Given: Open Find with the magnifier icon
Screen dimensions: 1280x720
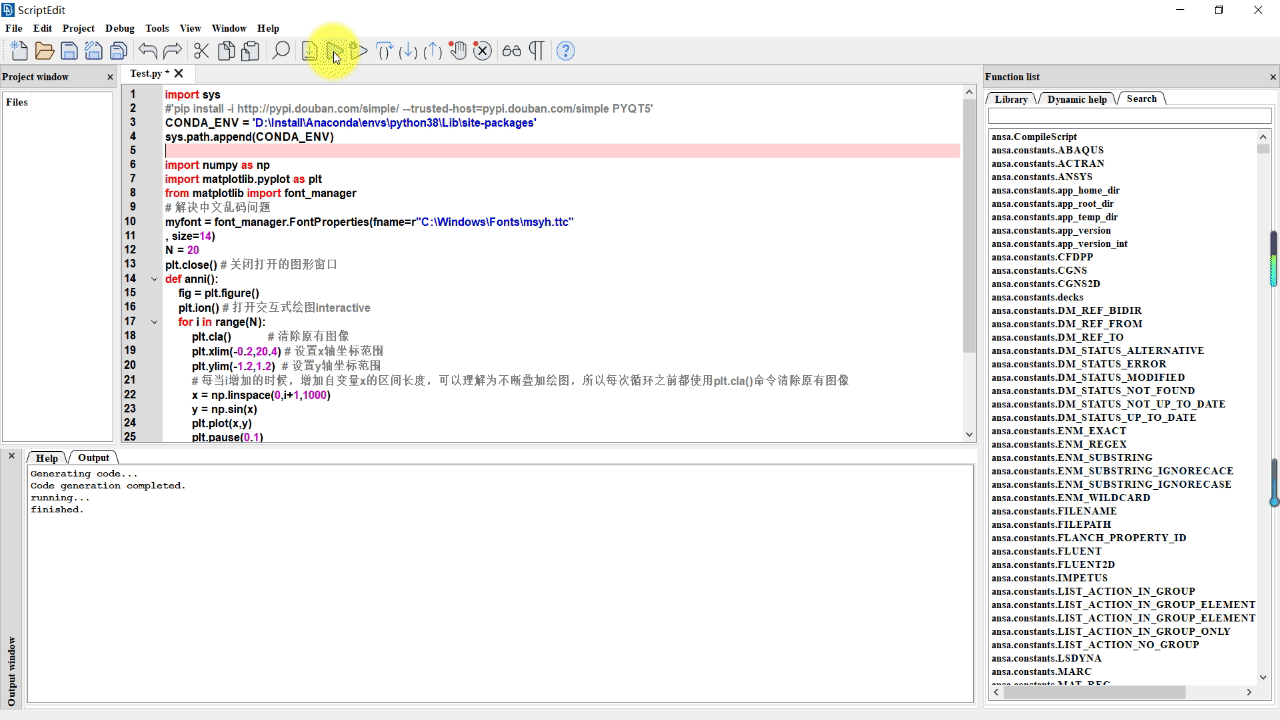Looking at the screenshot, I should [281, 51].
